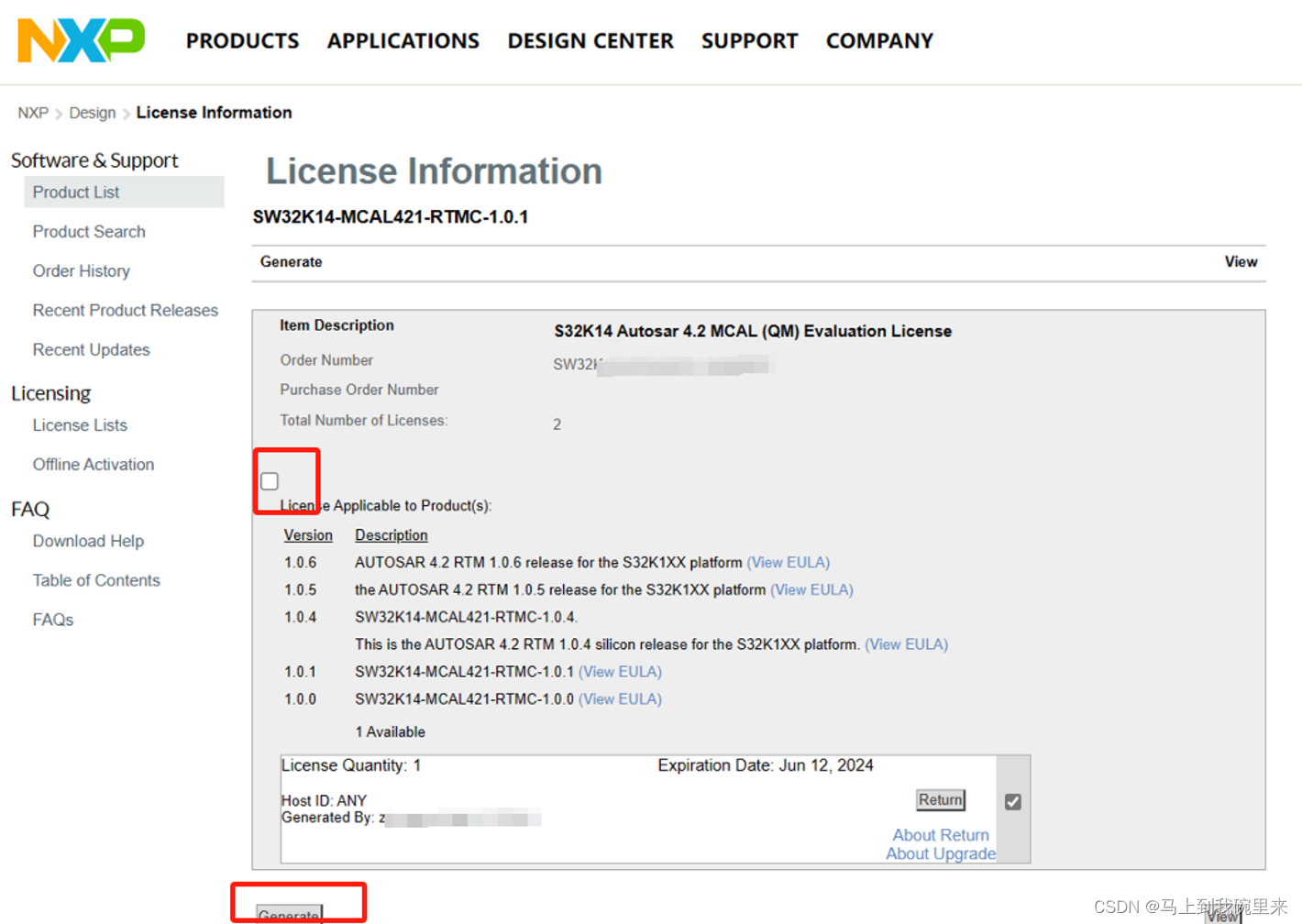This screenshot has width=1302, height=924.
Task: View EULA for RTMC-1.0.1
Action: pos(620,672)
